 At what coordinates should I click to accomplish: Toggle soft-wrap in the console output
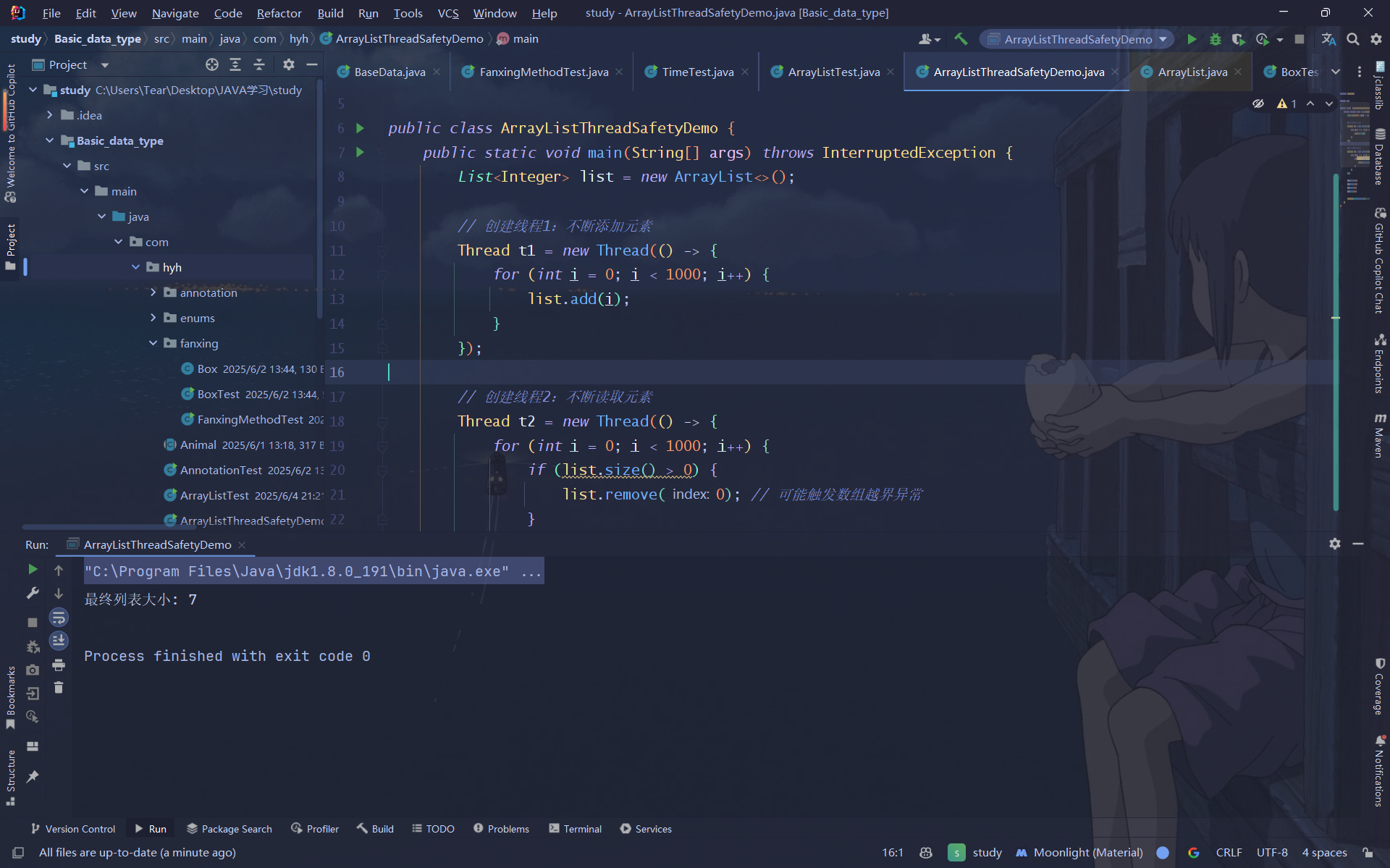(59, 618)
